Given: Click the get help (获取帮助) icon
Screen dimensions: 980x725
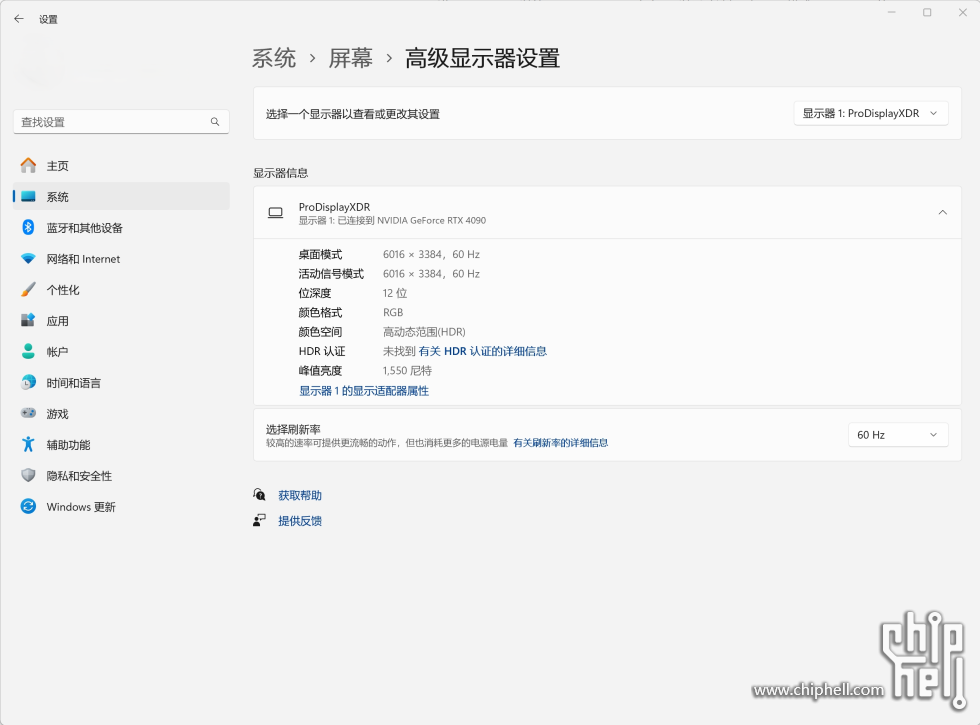Looking at the screenshot, I should coord(259,495).
